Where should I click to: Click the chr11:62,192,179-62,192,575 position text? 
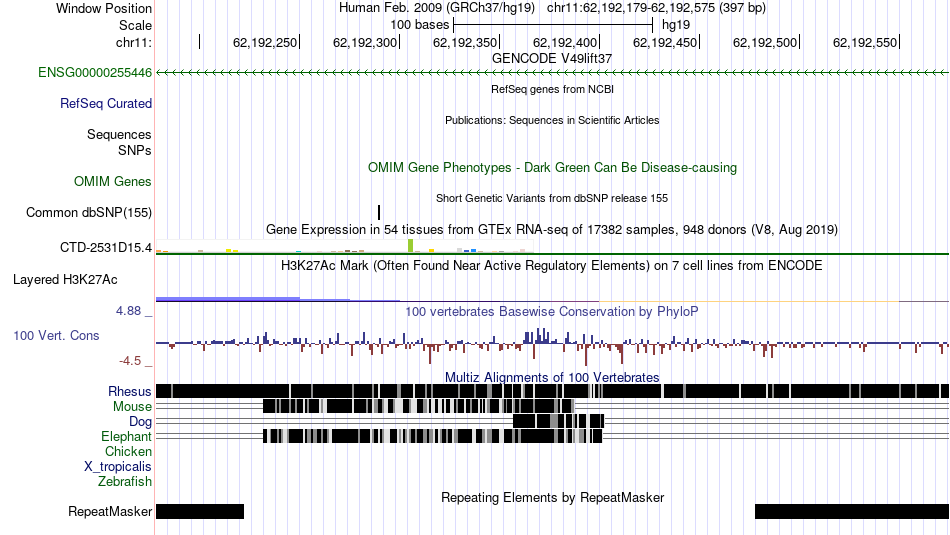(656, 8)
